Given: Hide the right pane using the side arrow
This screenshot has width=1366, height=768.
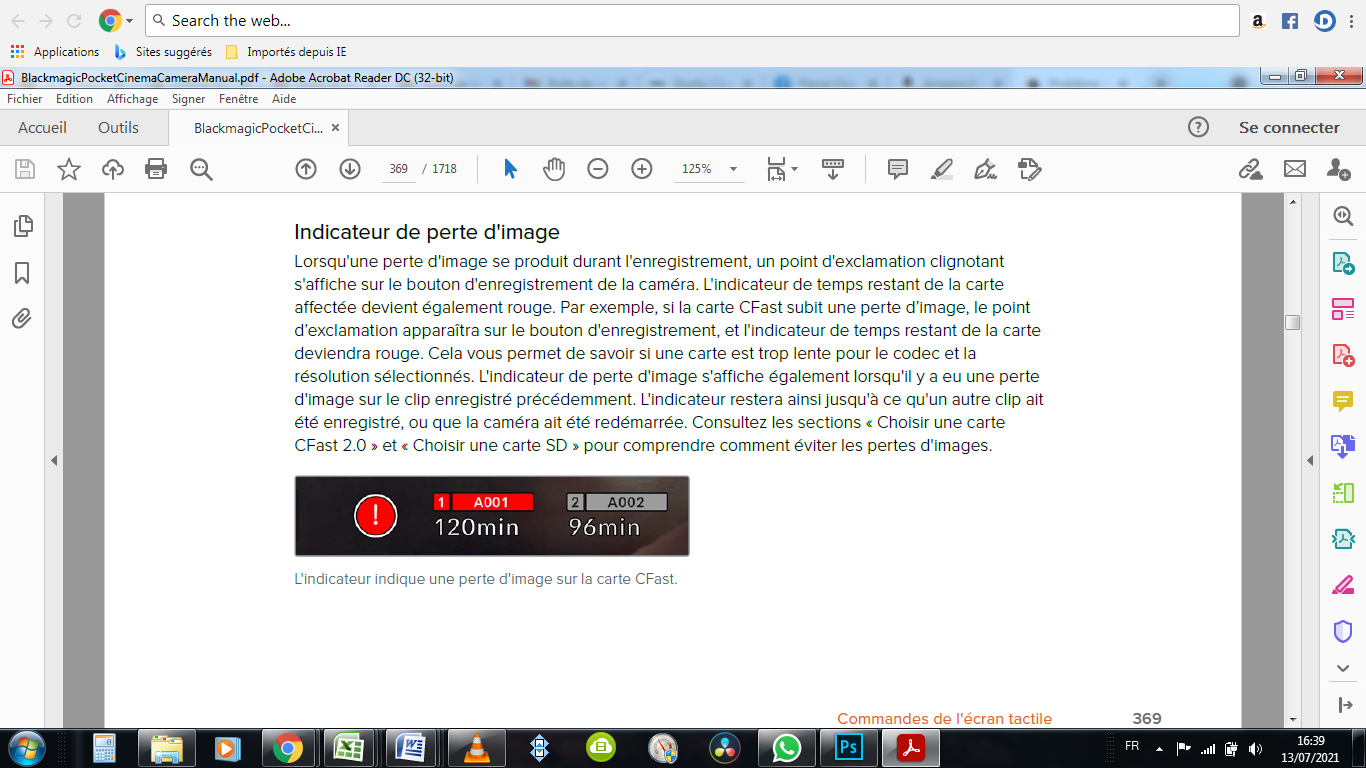Looking at the screenshot, I should [x=1310, y=460].
